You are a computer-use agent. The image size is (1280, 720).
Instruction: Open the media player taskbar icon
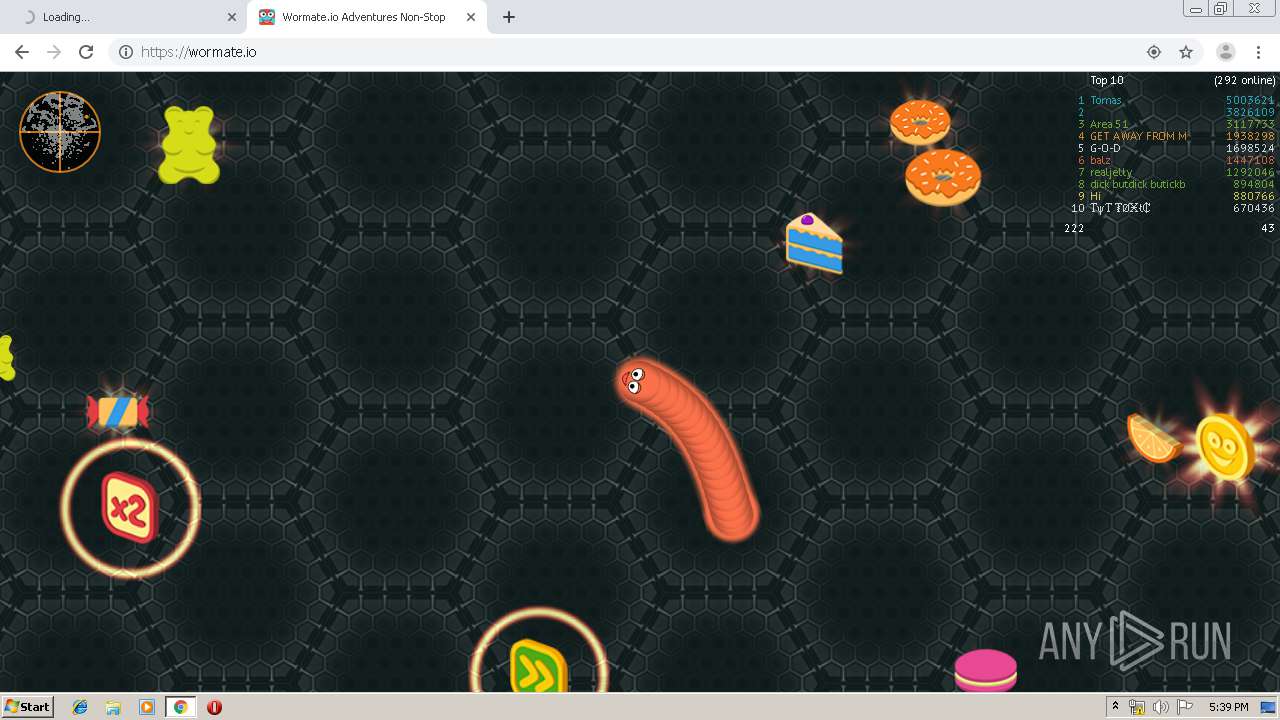tap(147, 707)
